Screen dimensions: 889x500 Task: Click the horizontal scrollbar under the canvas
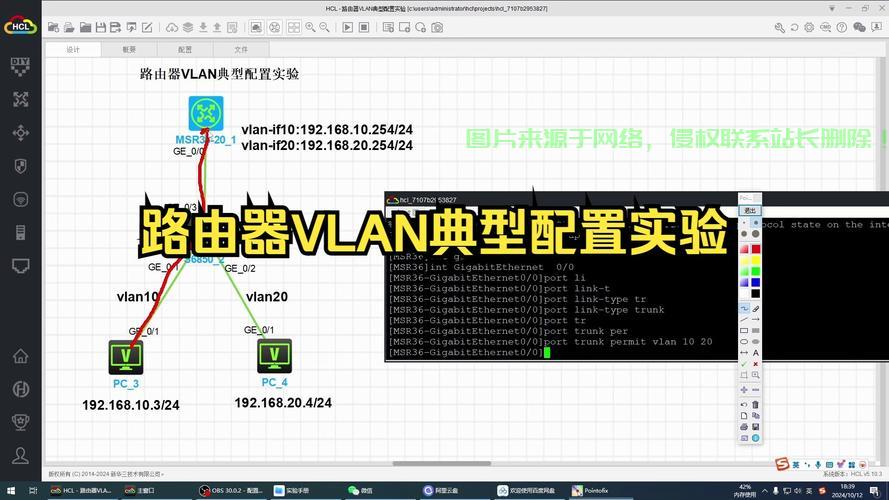442,463
